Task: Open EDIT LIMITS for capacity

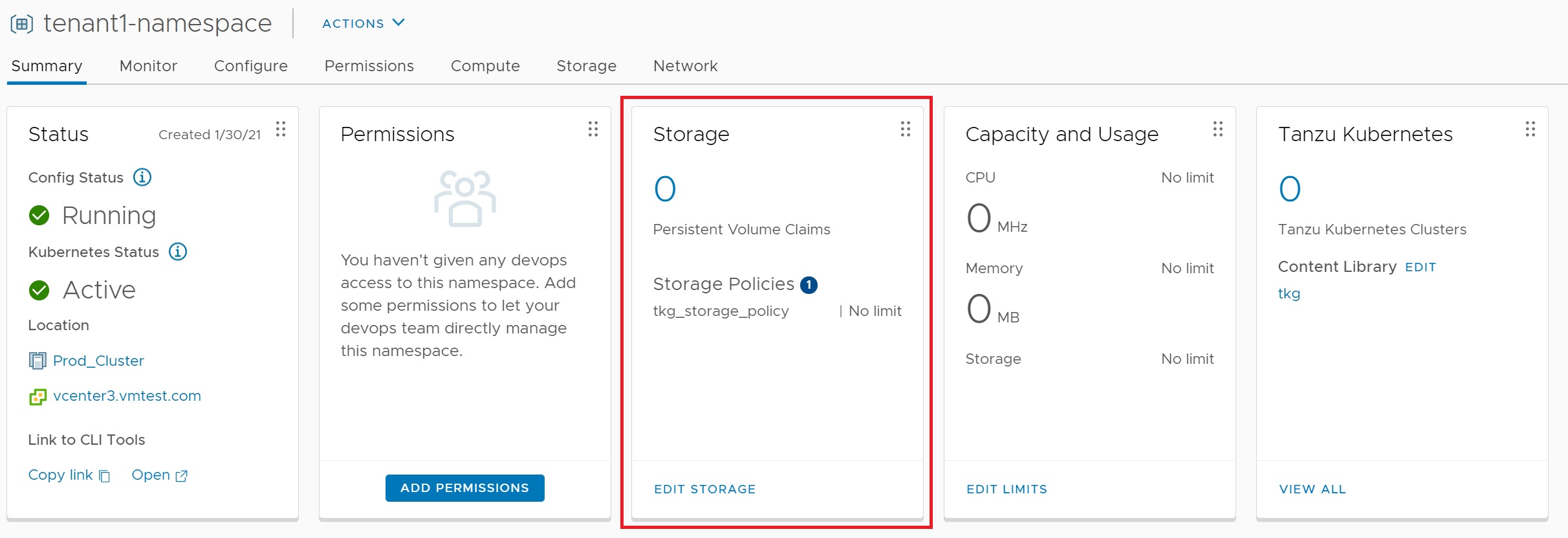Action: (x=1007, y=489)
